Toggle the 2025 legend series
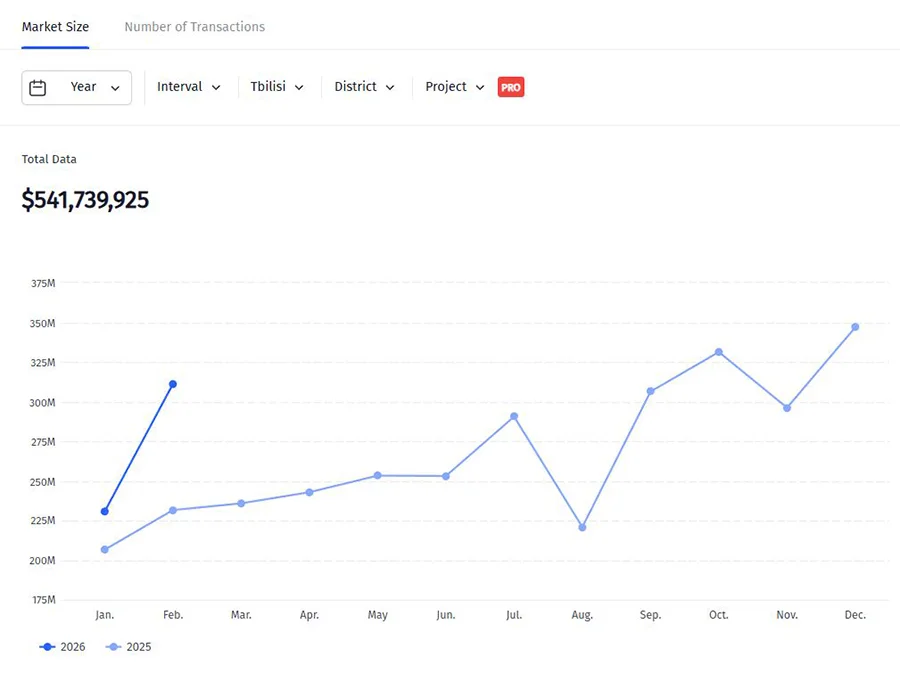 pos(129,647)
